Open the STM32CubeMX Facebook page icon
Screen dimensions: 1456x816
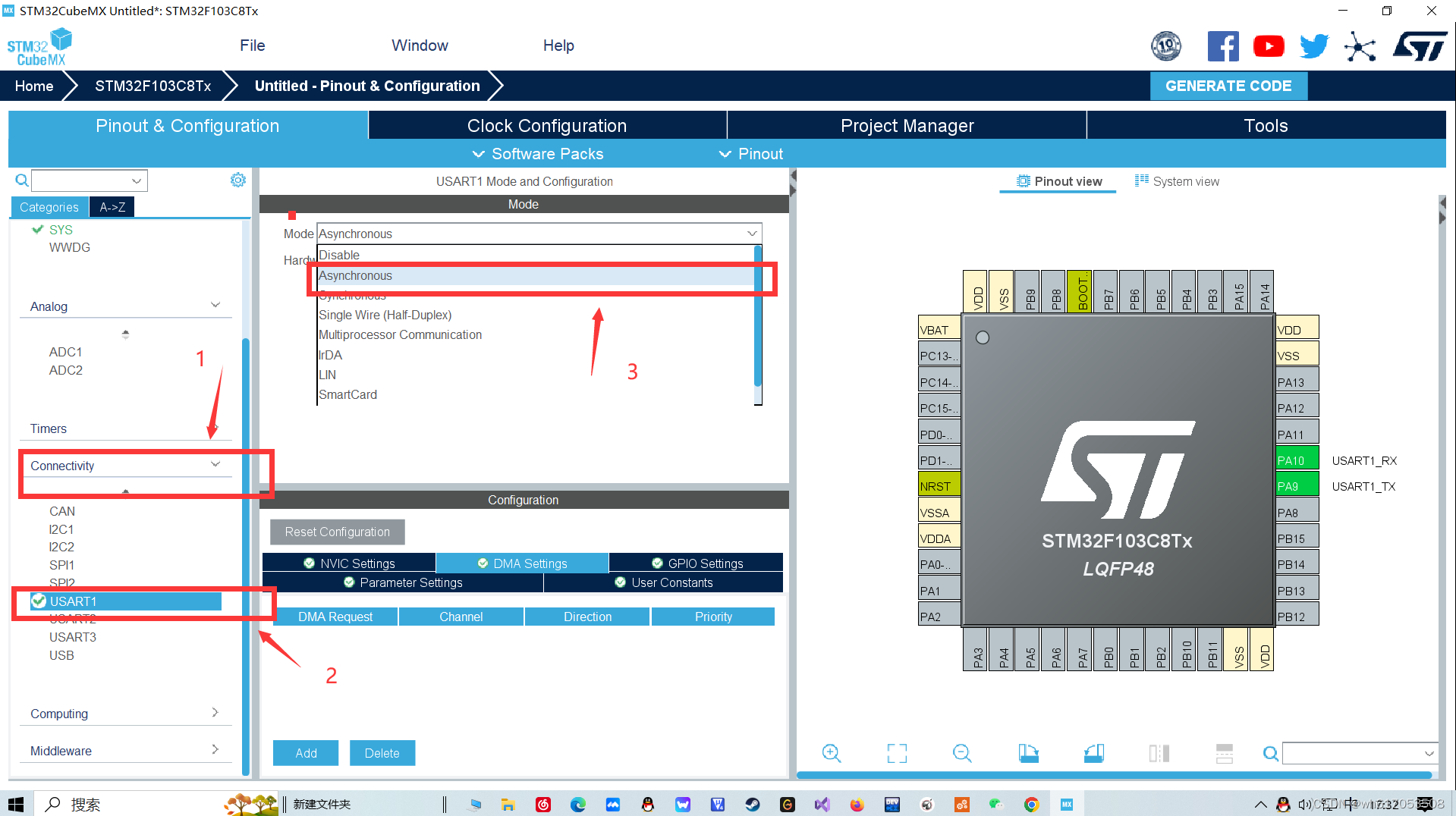(1223, 46)
